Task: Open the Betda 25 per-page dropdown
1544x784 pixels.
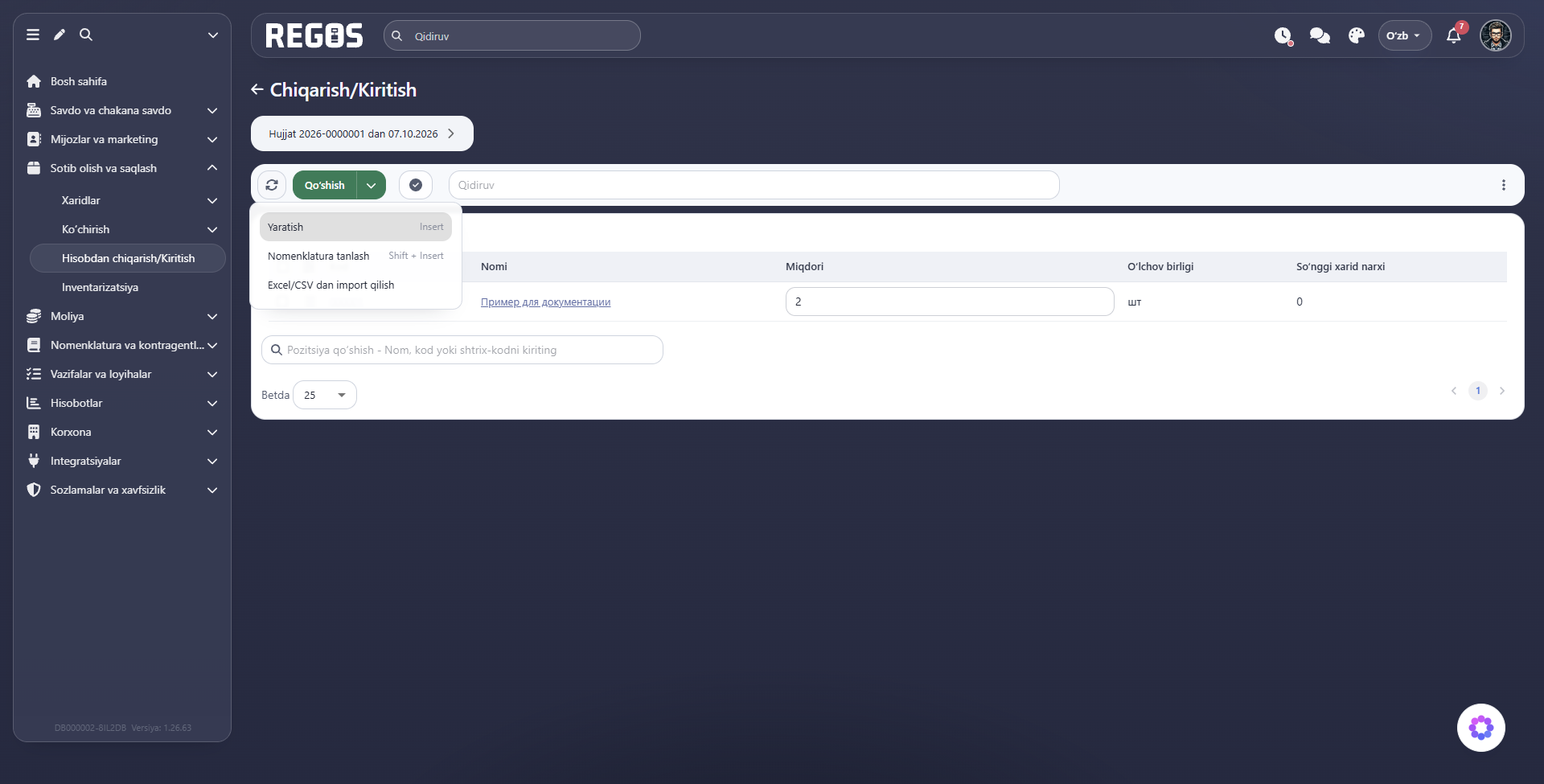Action: click(x=325, y=395)
